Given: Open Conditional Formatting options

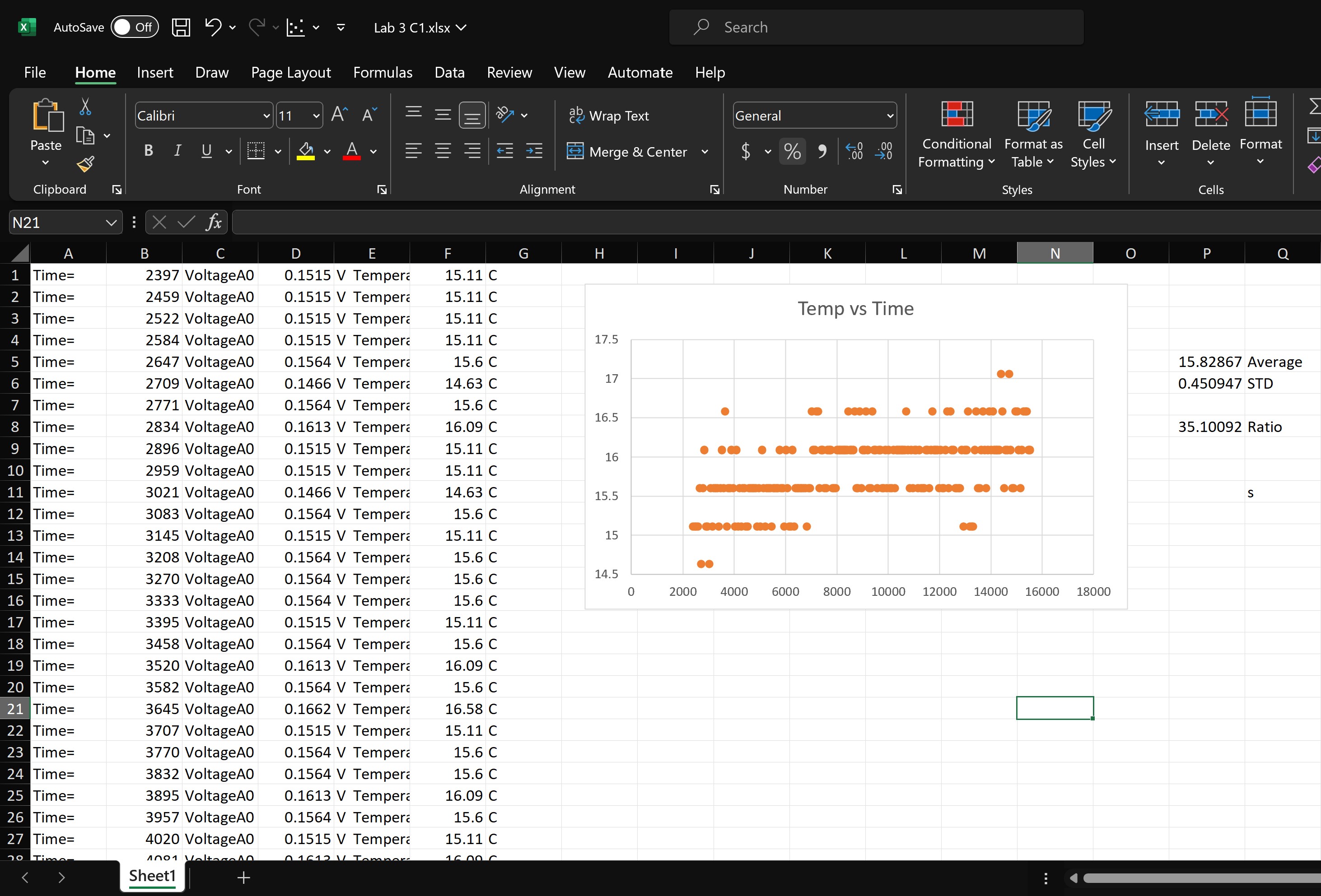Looking at the screenshot, I should point(956,135).
